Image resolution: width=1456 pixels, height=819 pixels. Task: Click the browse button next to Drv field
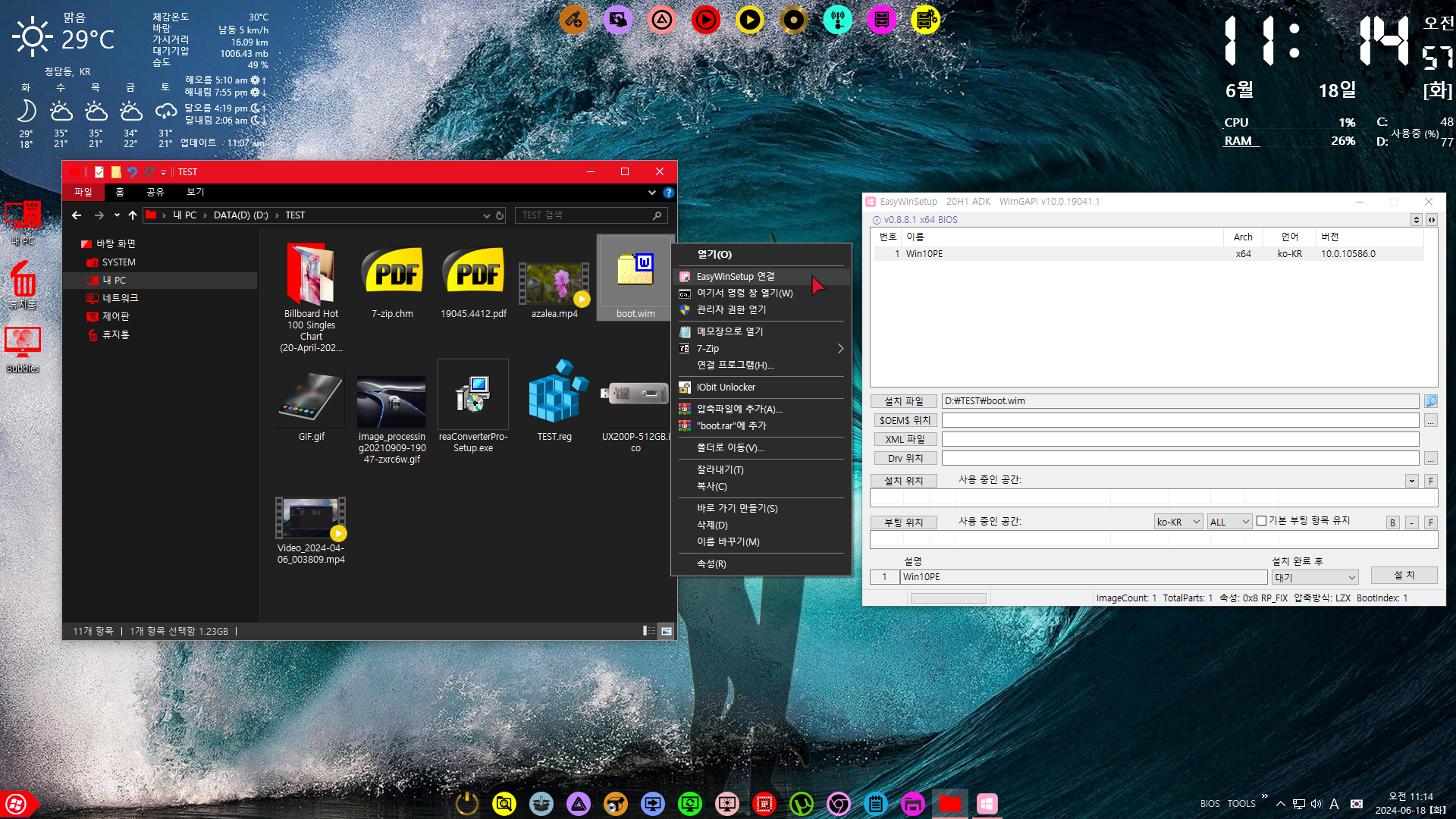[x=1430, y=458]
